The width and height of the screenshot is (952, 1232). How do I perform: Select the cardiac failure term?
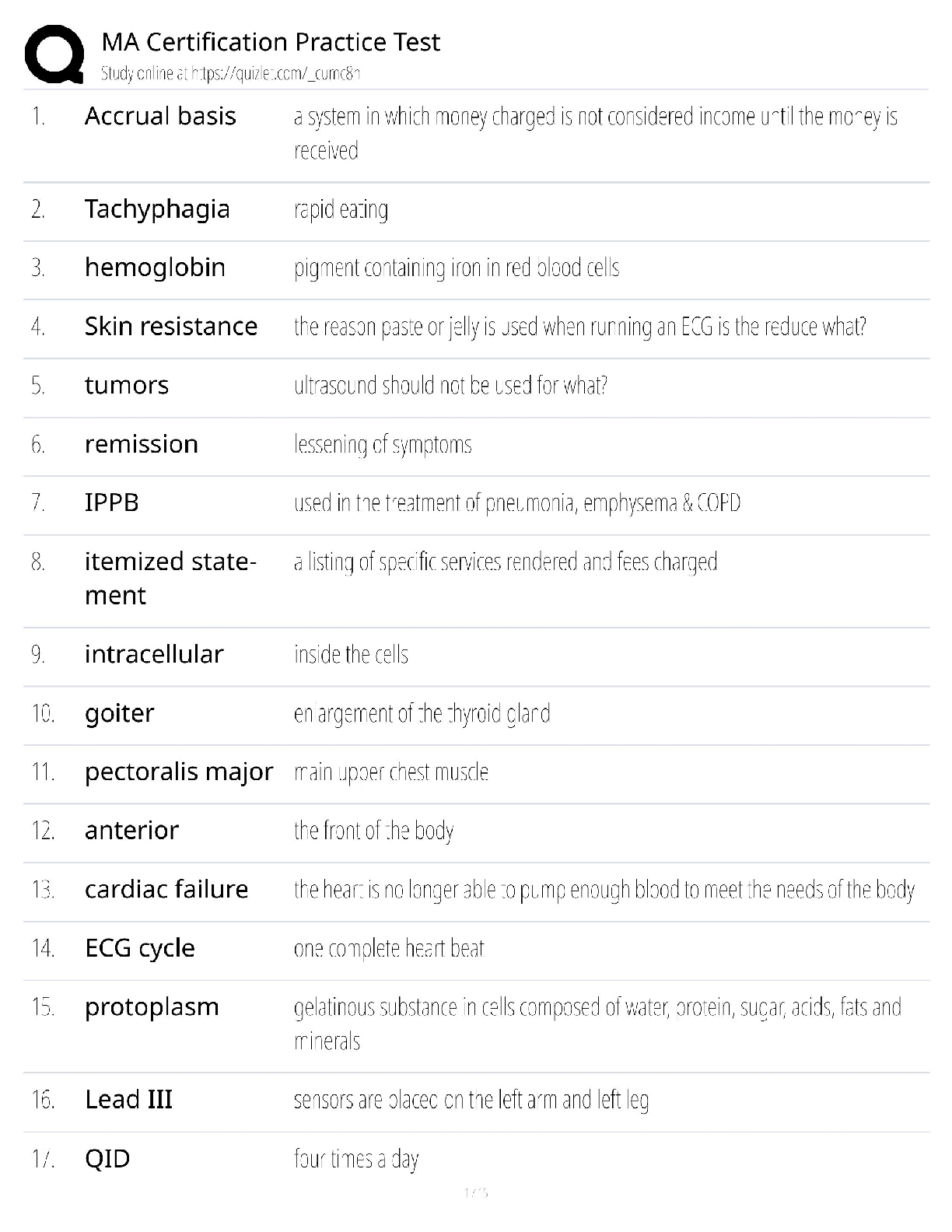pyautogui.click(x=166, y=889)
